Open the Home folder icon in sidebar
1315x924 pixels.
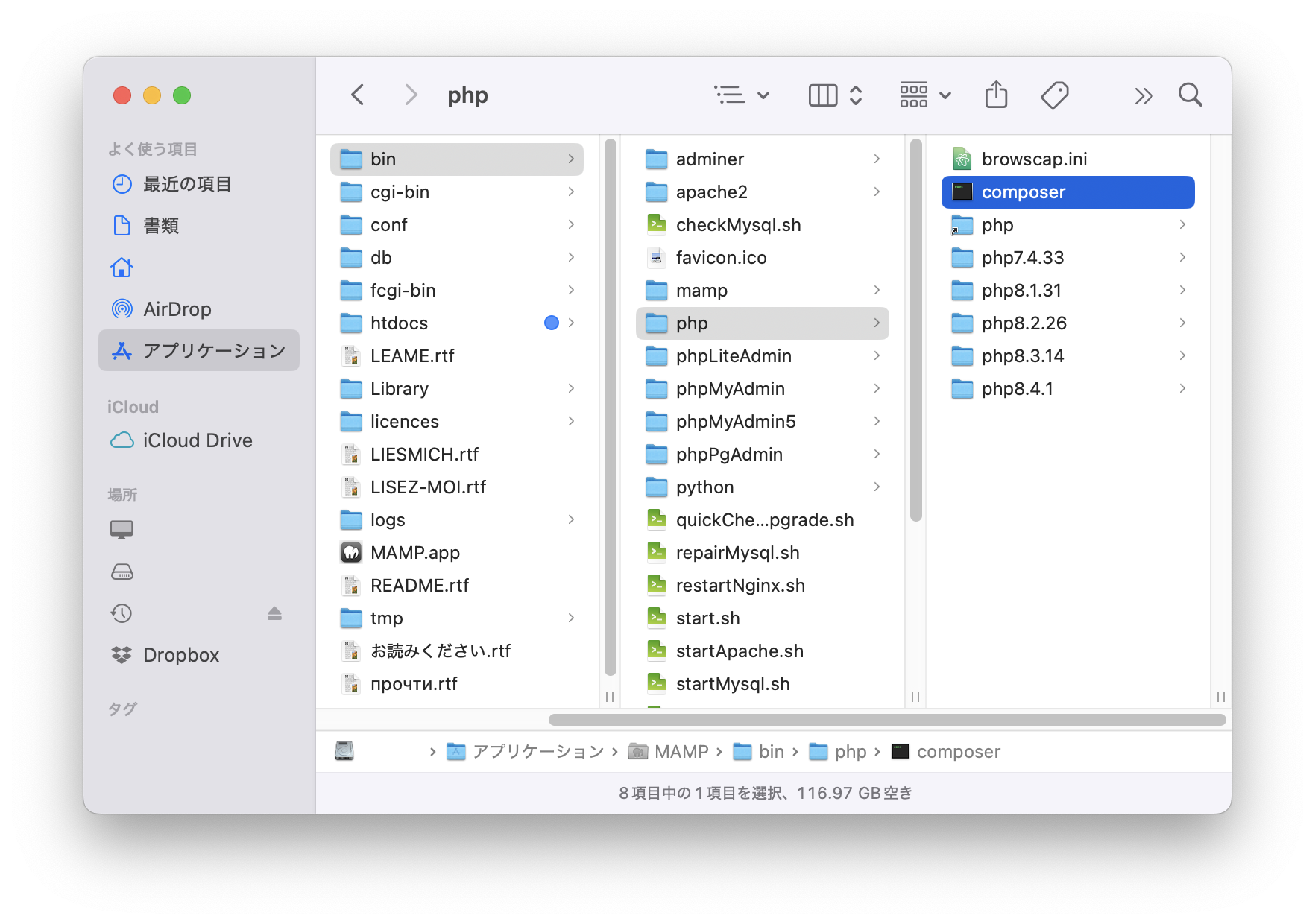click(x=122, y=268)
